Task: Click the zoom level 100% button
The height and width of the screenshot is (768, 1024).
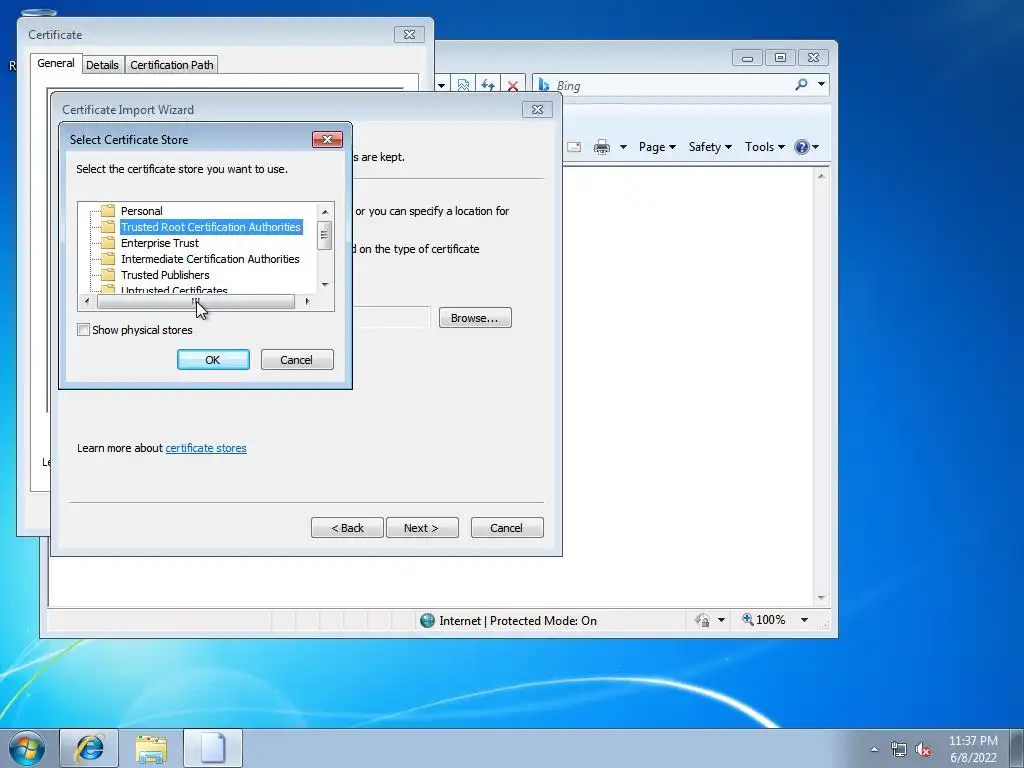Action: click(x=763, y=620)
